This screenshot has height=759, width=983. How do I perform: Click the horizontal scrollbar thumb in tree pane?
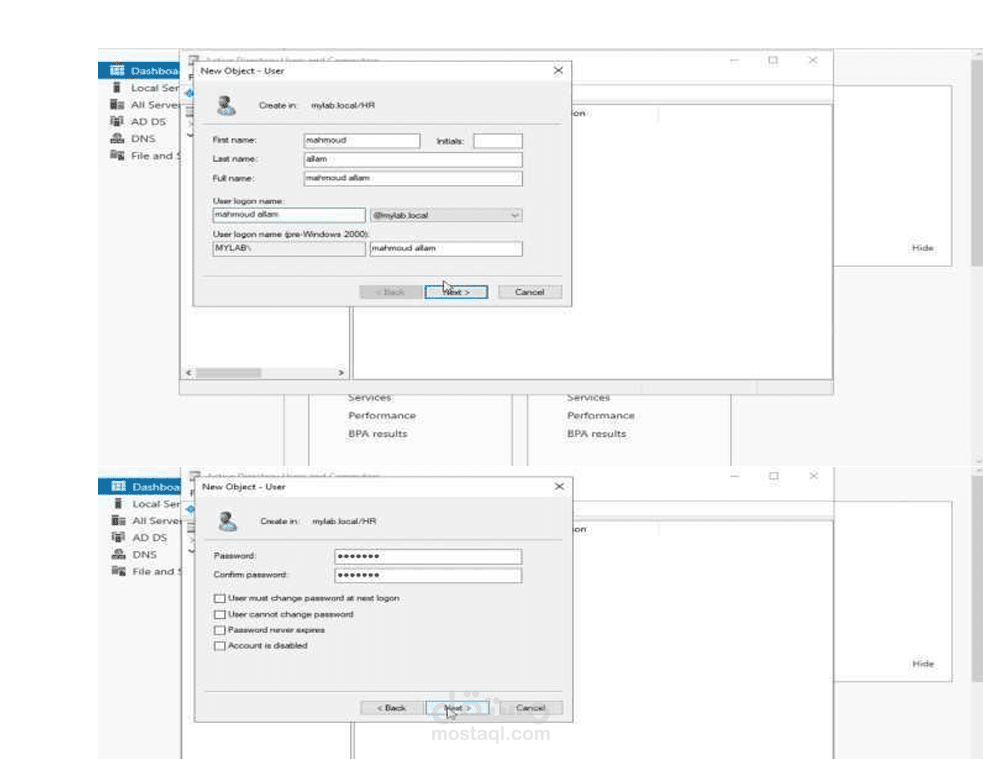[x=228, y=372]
